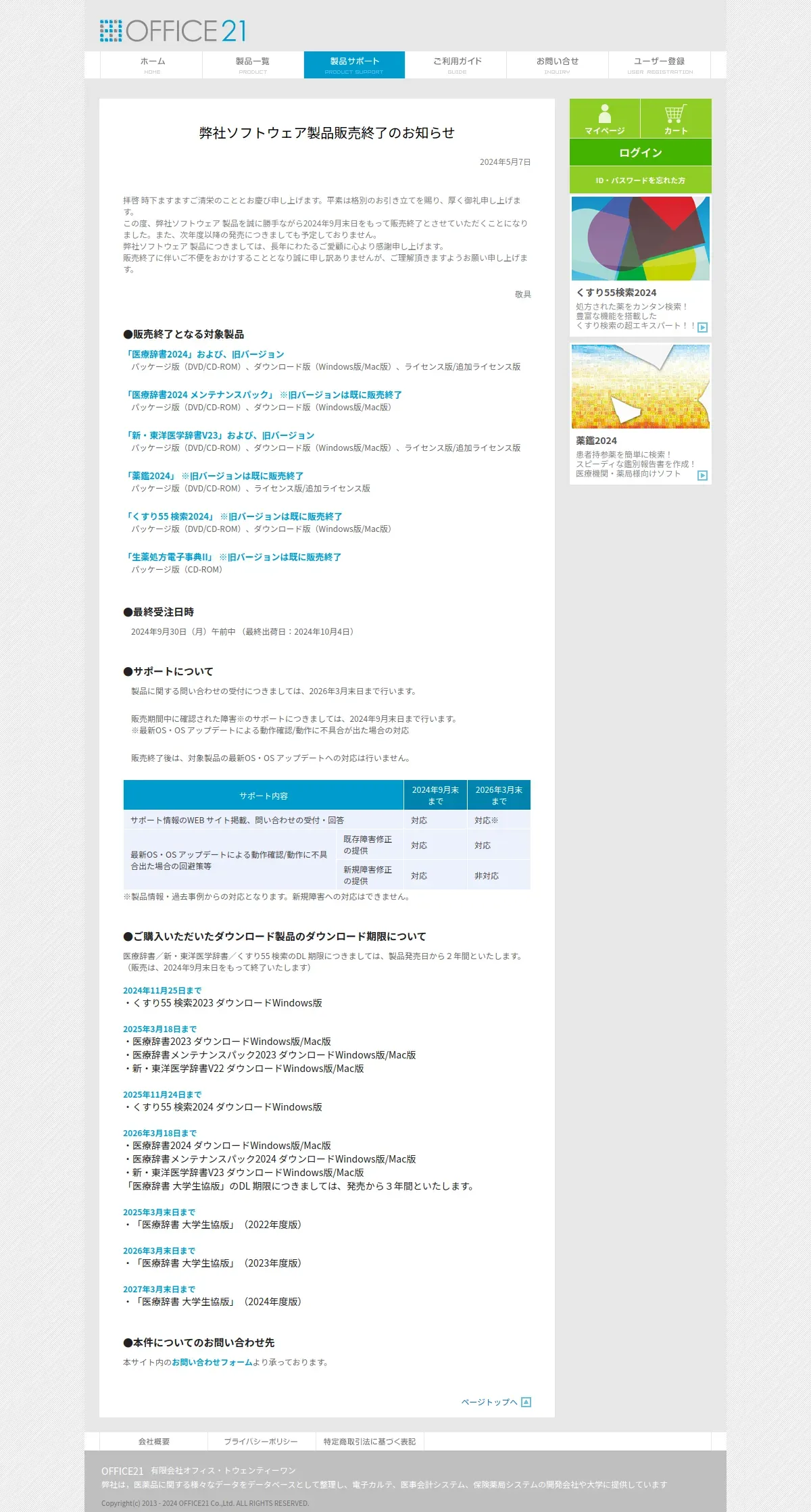Select the 製品サポート menu tab
Screen dimensions: 811x1512
tap(354, 65)
